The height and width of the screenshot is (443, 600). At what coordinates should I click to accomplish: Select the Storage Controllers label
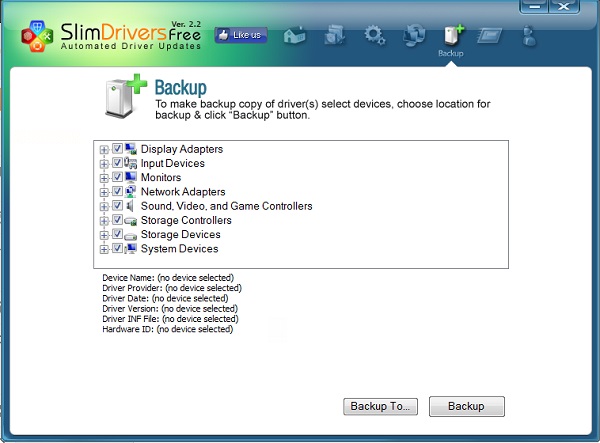186,220
